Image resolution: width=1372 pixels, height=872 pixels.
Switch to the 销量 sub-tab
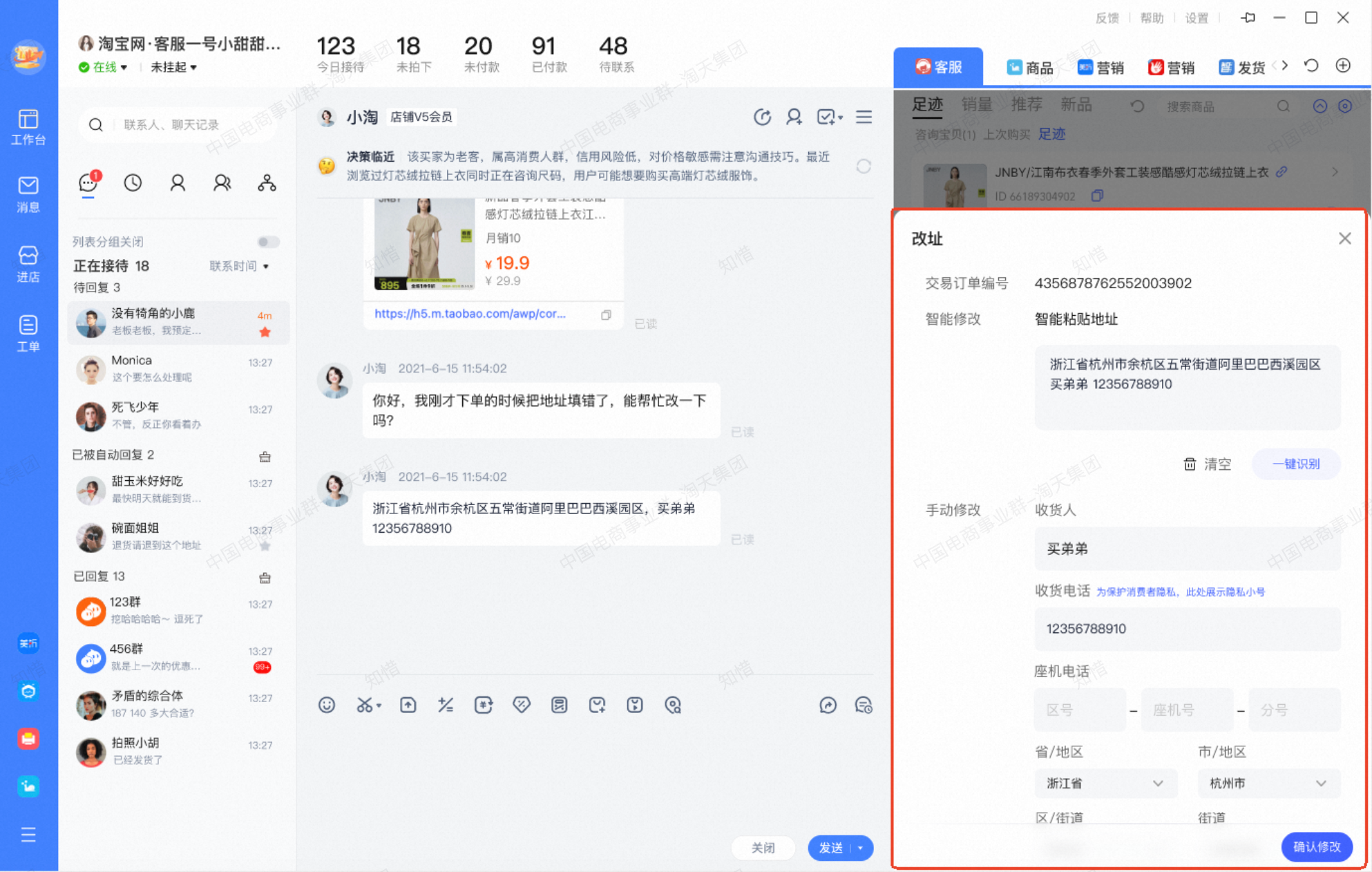(976, 105)
